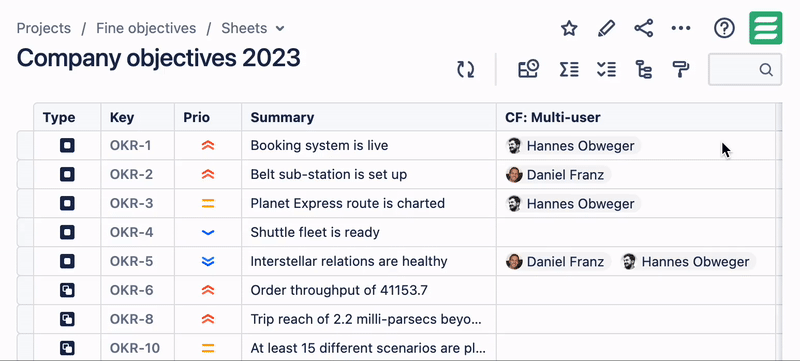Open issue OKR-8
Viewport: 800px width, 361px height.
(131, 319)
